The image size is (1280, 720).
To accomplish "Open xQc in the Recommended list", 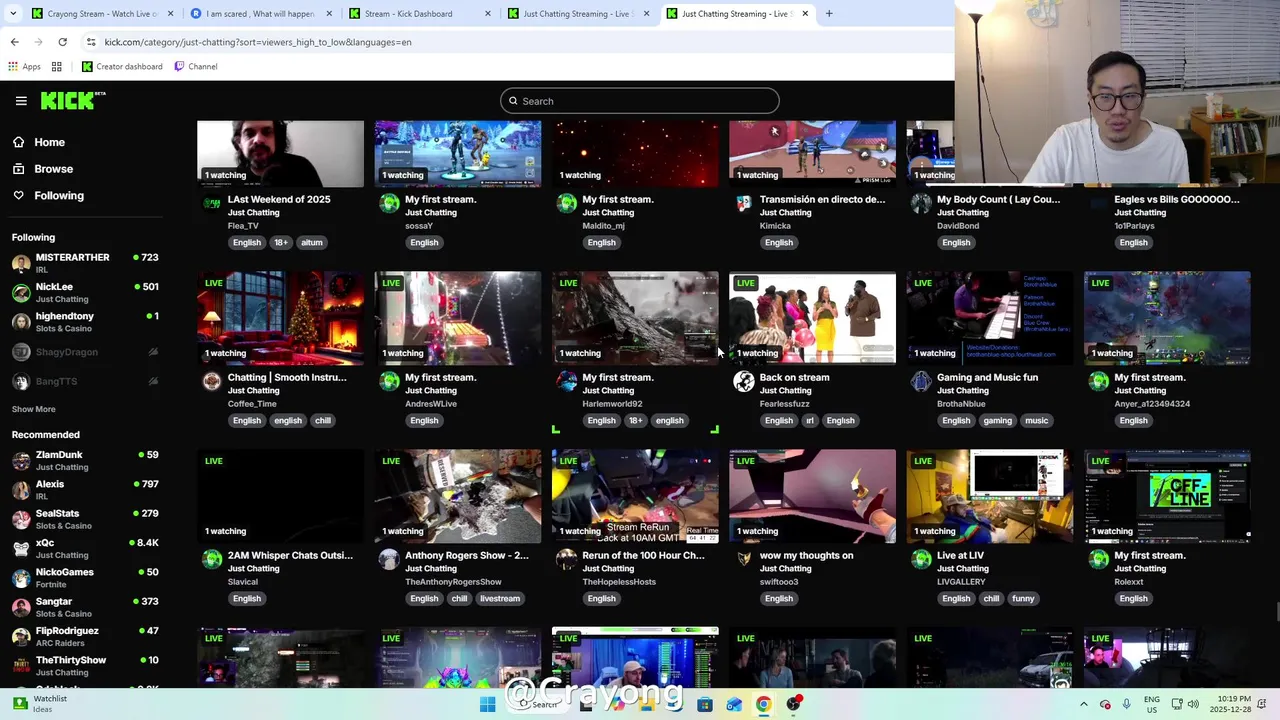I will 85,548.
